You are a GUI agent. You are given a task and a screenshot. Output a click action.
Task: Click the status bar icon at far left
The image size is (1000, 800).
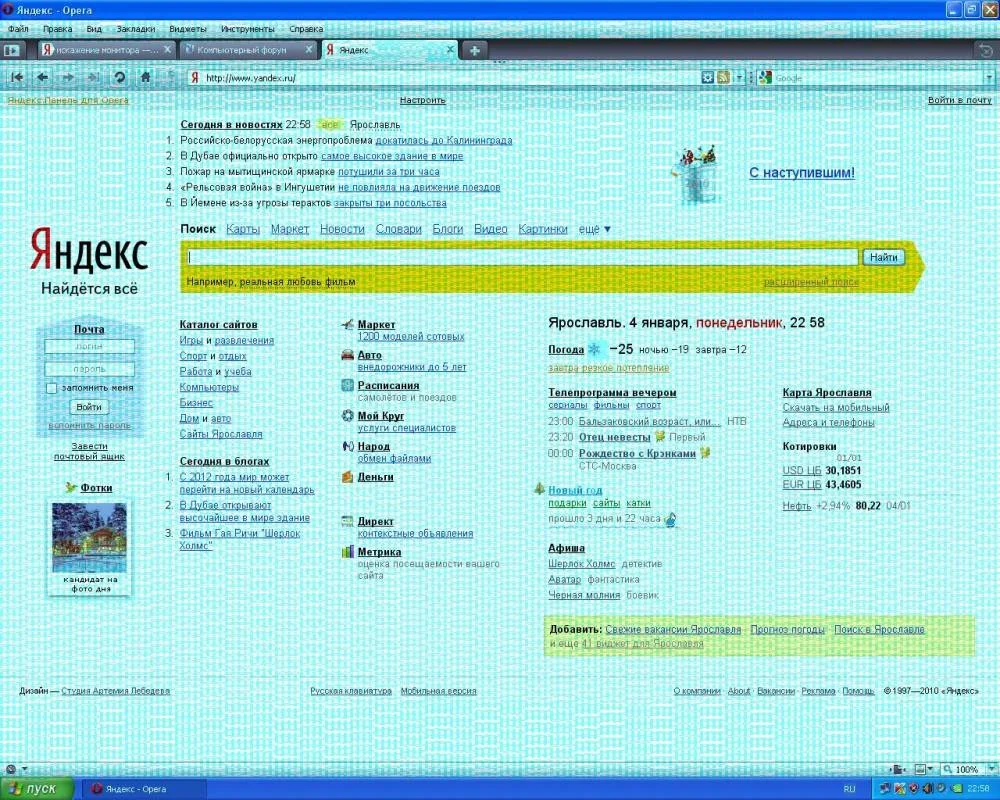tap(10, 769)
